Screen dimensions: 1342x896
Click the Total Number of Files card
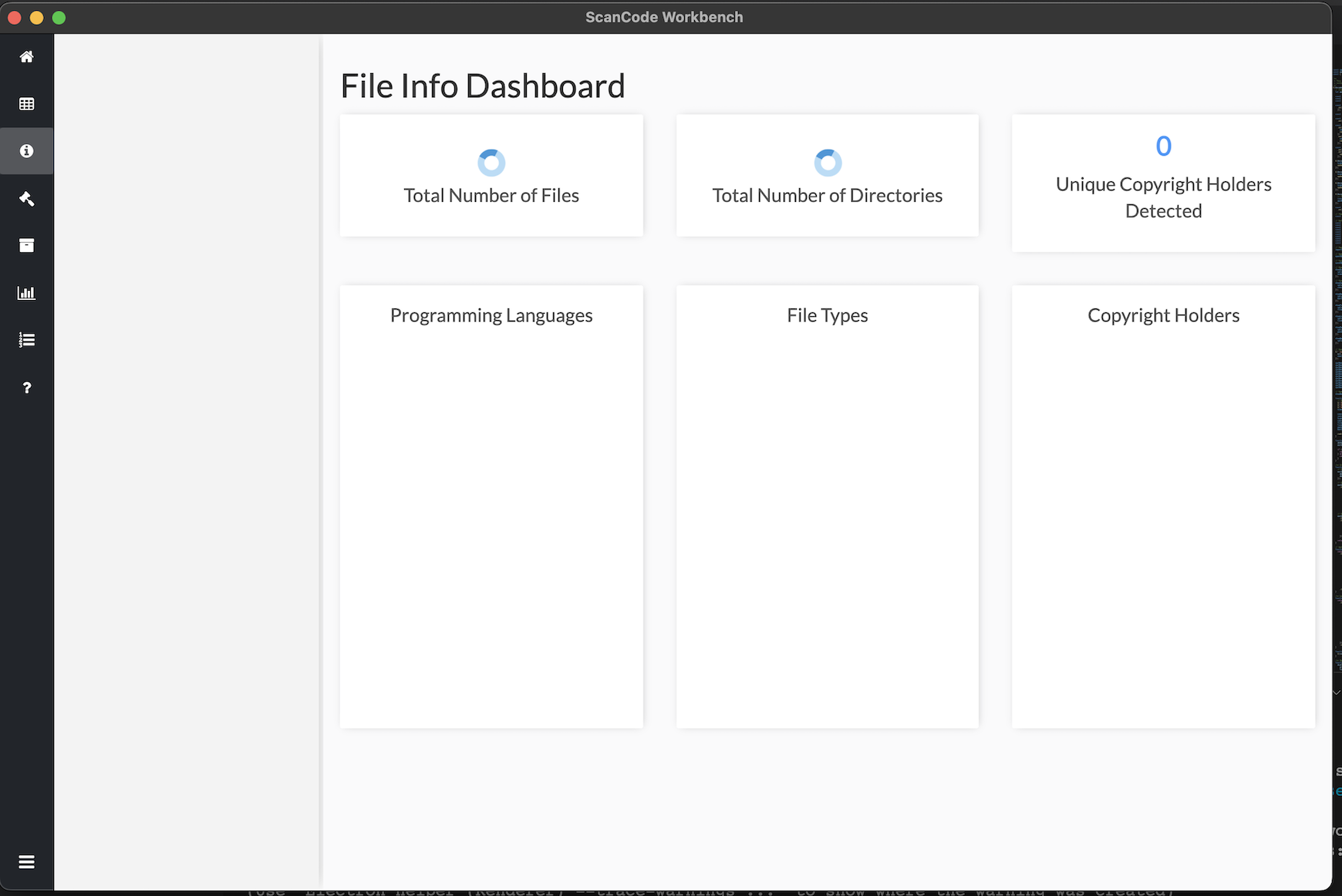[491, 176]
